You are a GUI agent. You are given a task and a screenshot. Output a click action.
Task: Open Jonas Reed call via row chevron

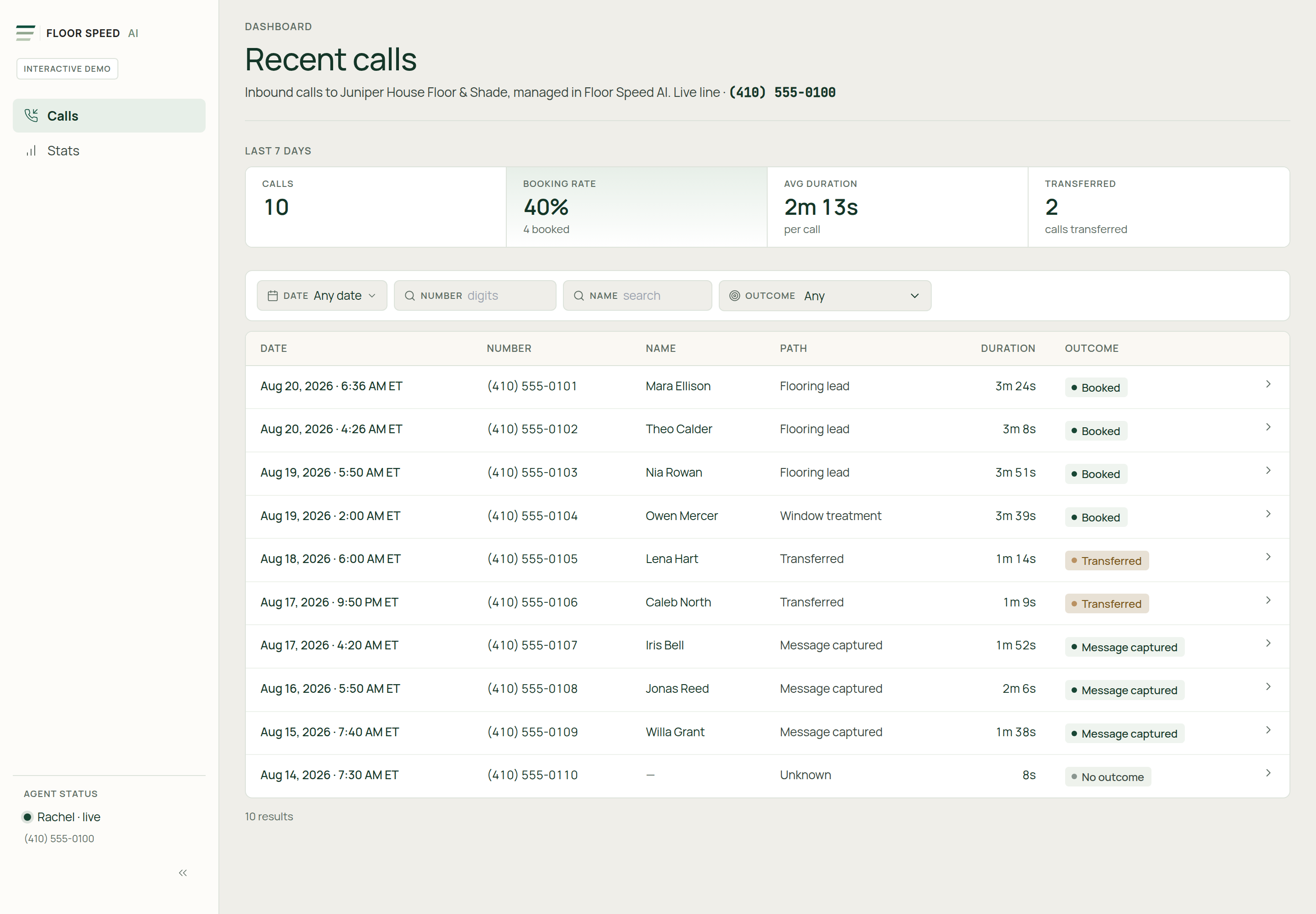[1268, 687]
